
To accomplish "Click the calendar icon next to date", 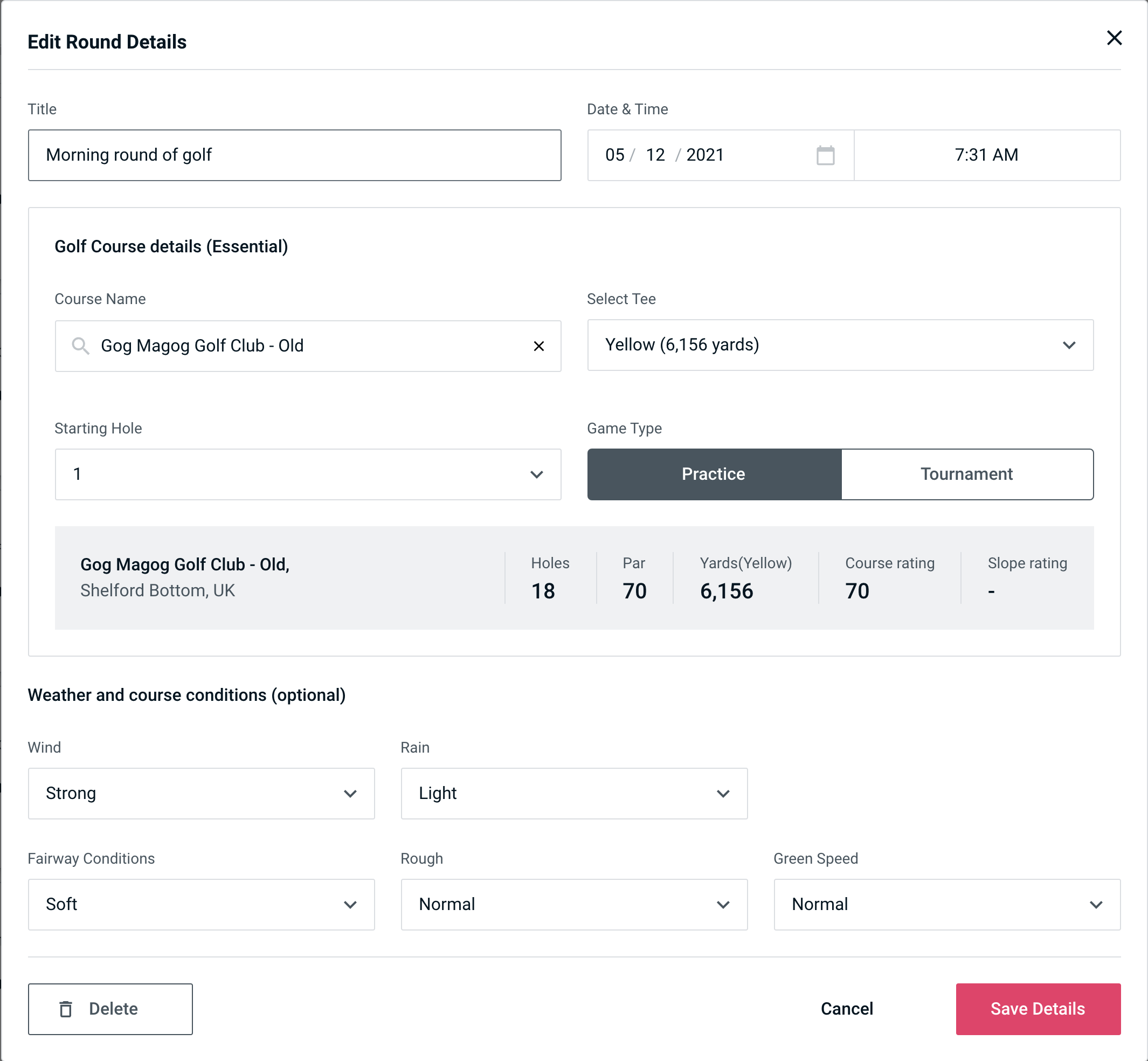I will (825, 155).
